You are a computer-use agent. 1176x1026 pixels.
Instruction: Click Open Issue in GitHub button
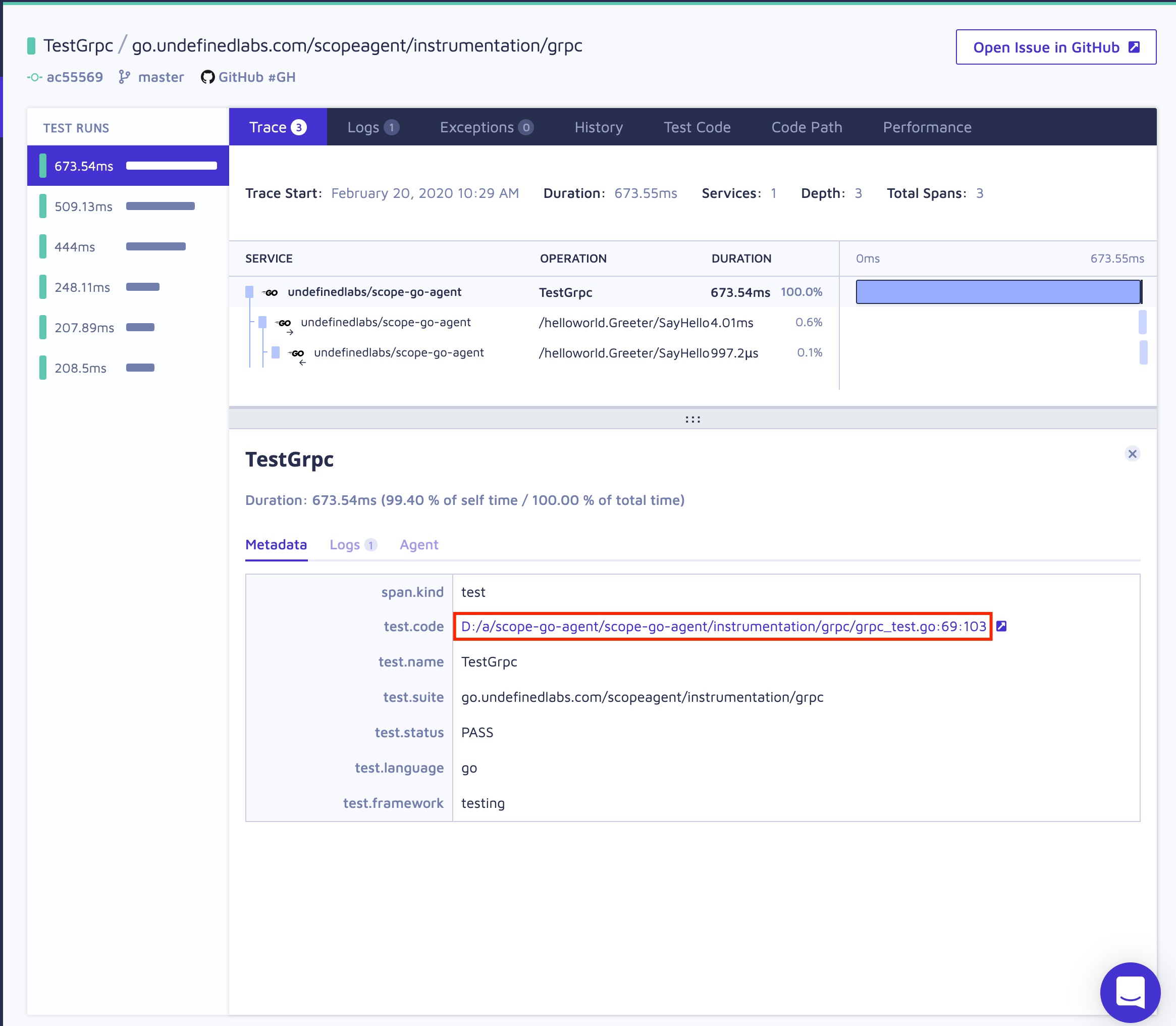(1055, 47)
